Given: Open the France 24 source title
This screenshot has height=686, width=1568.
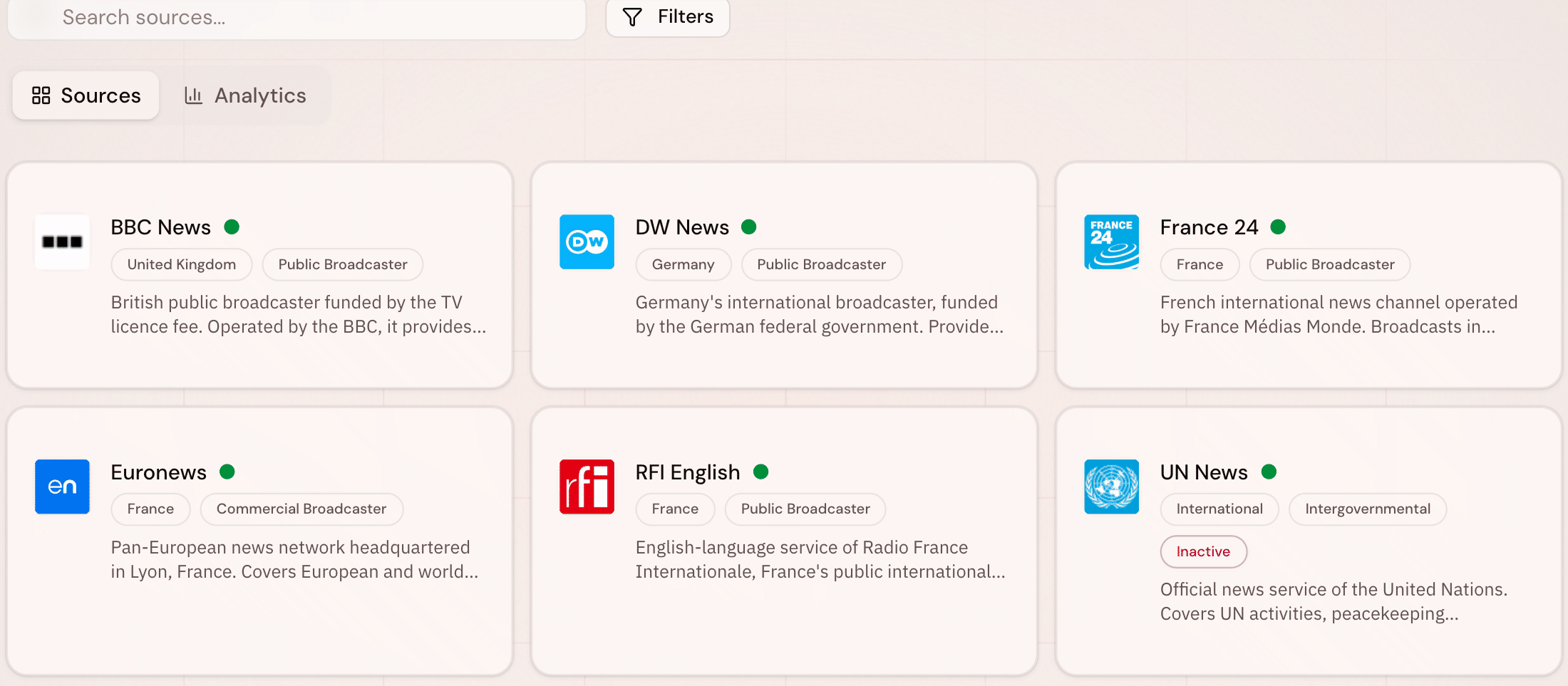Looking at the screenshot, I should 1209,227.
